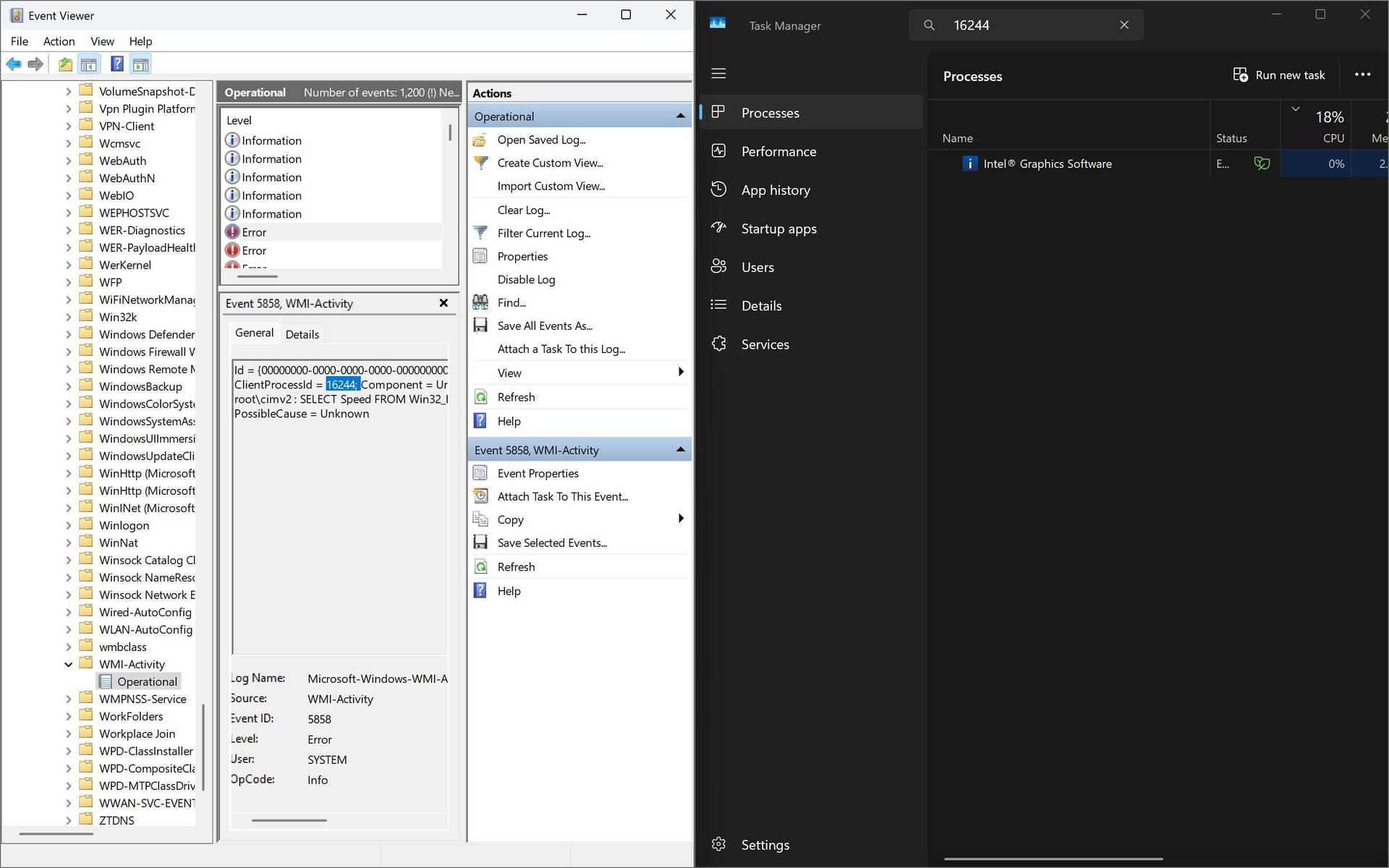The width and height of the screenshot is (1389, 868).
Task: Open the Help icon in the Event Viewer toolbar
Action: pyautogui.click(x=116, y=64)
